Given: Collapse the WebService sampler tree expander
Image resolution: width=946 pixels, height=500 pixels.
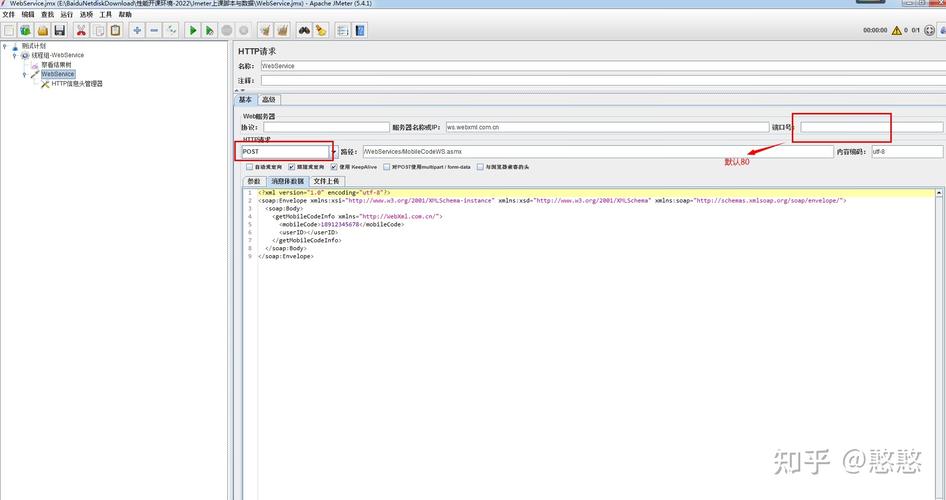Looking at the screenshot, I should click(24, 74).
